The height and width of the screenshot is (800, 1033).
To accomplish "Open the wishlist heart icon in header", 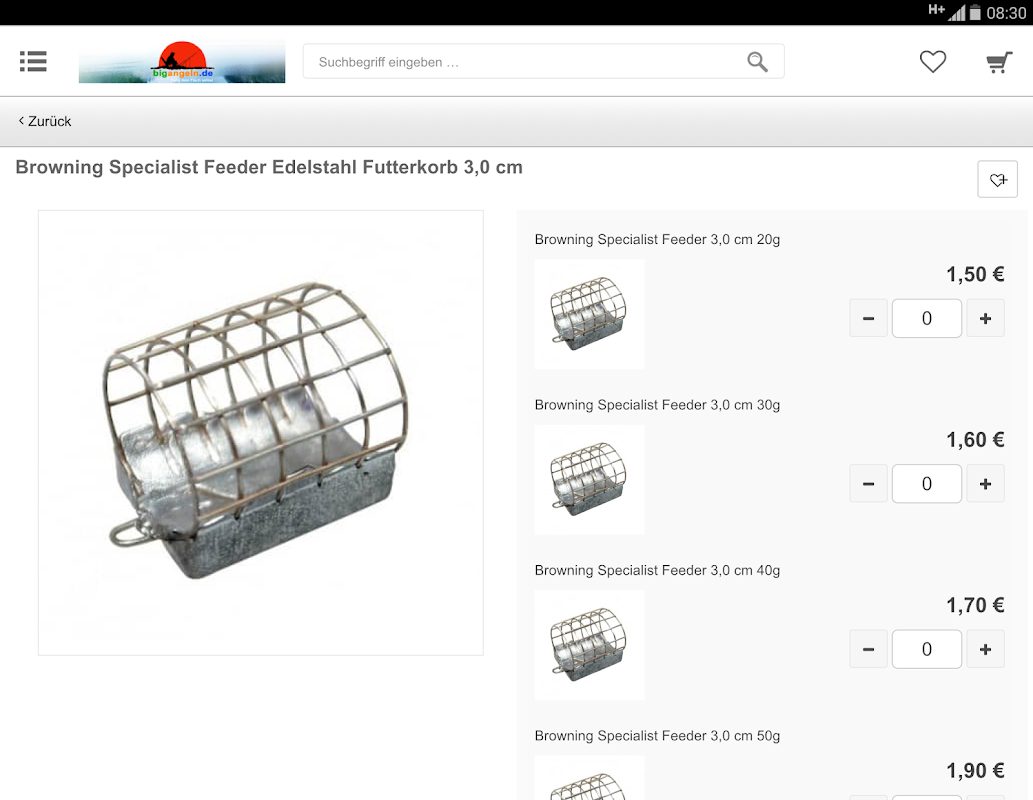I will (932, 62).
